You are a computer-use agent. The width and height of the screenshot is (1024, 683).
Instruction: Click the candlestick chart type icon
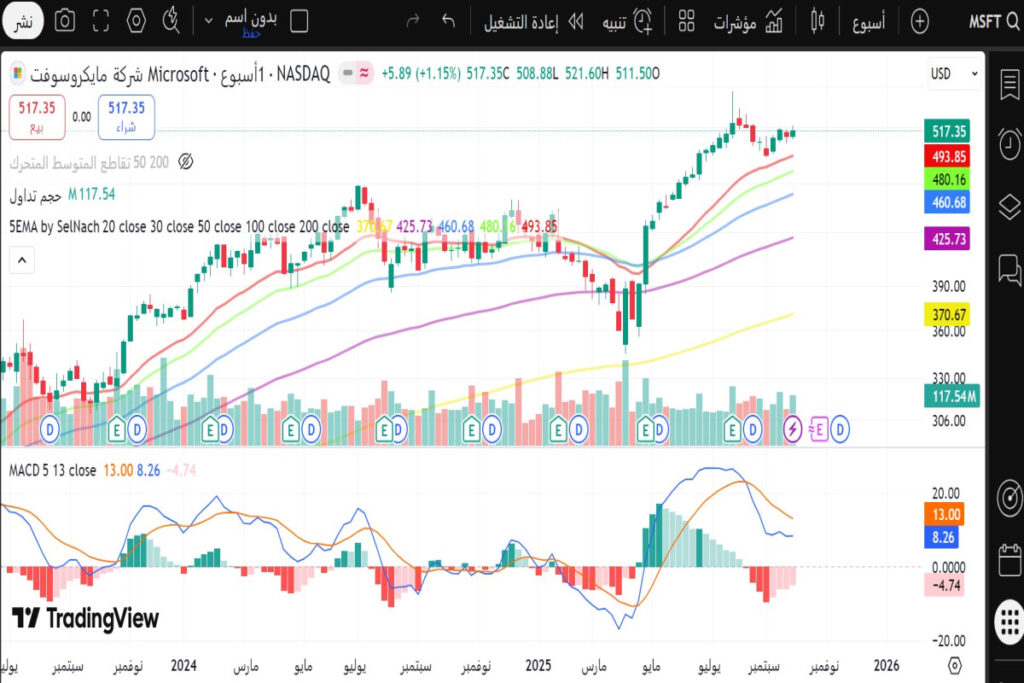coord(819,20)
